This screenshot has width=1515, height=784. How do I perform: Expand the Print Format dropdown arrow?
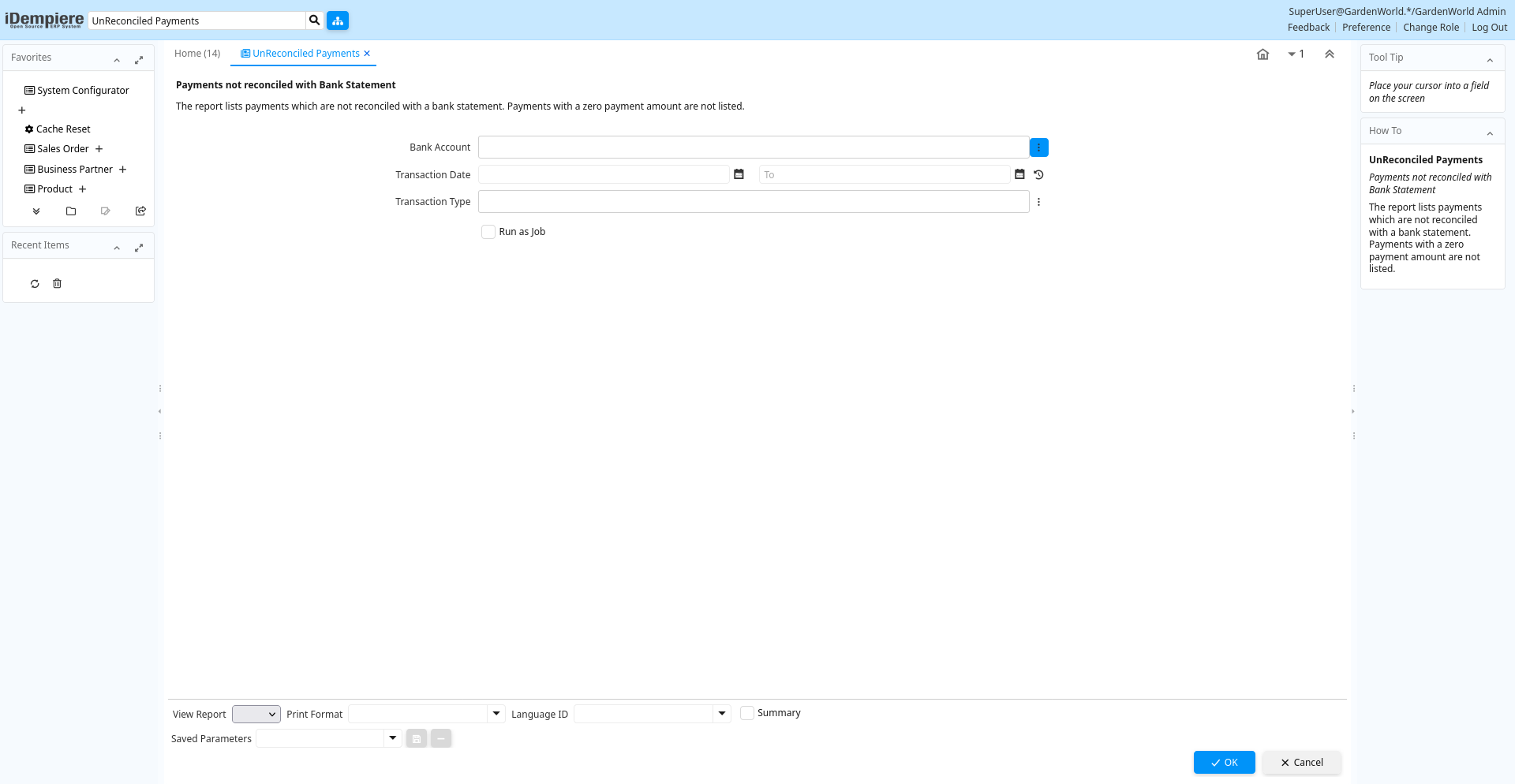tap(496, 714)
